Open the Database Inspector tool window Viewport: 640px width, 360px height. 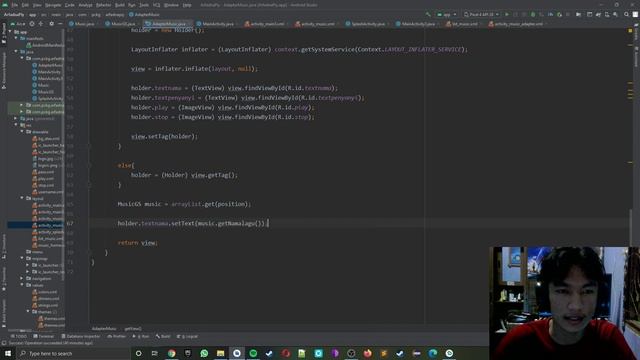pyautogui.click(x=80, y=336)
